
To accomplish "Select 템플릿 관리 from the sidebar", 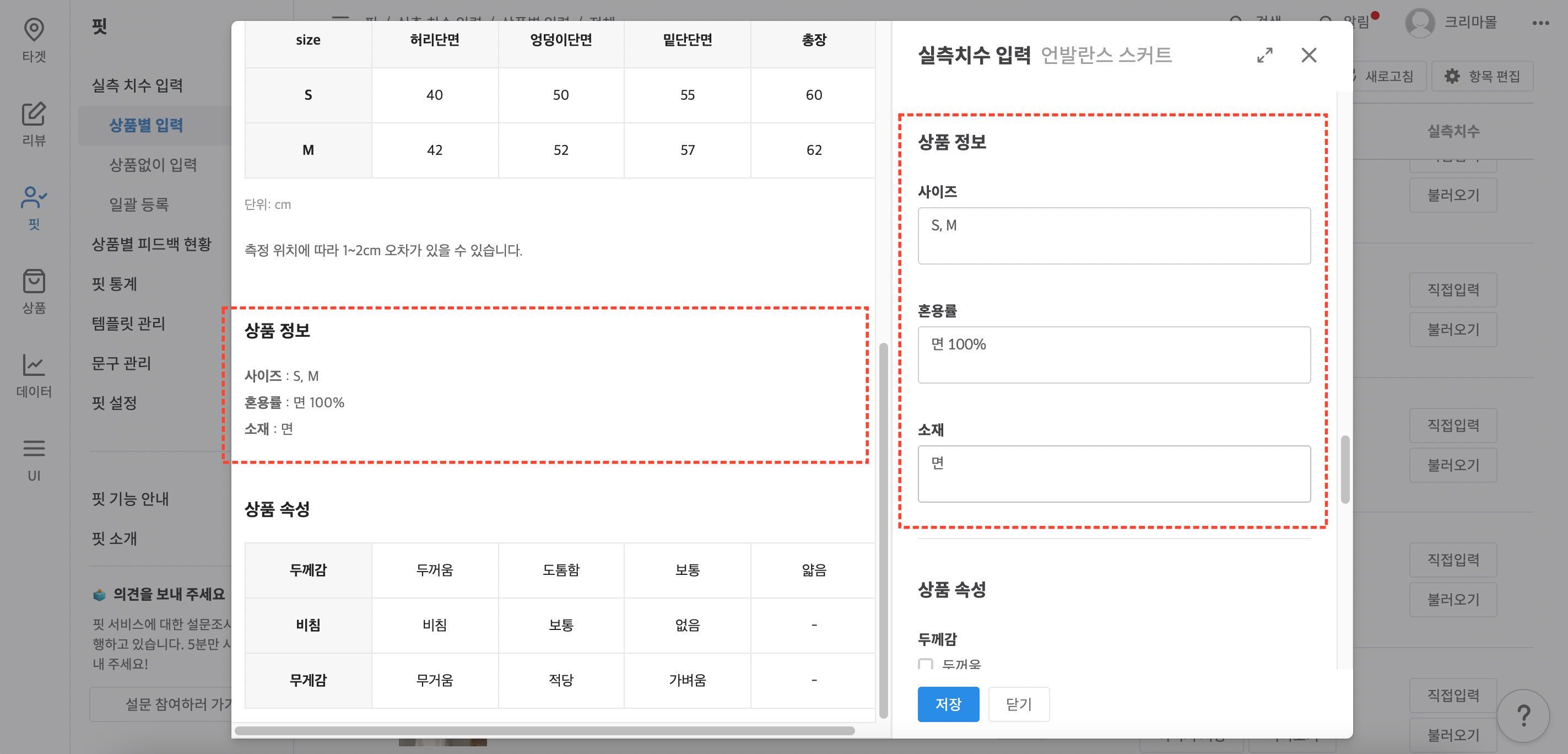I will (x=128, y=324).
